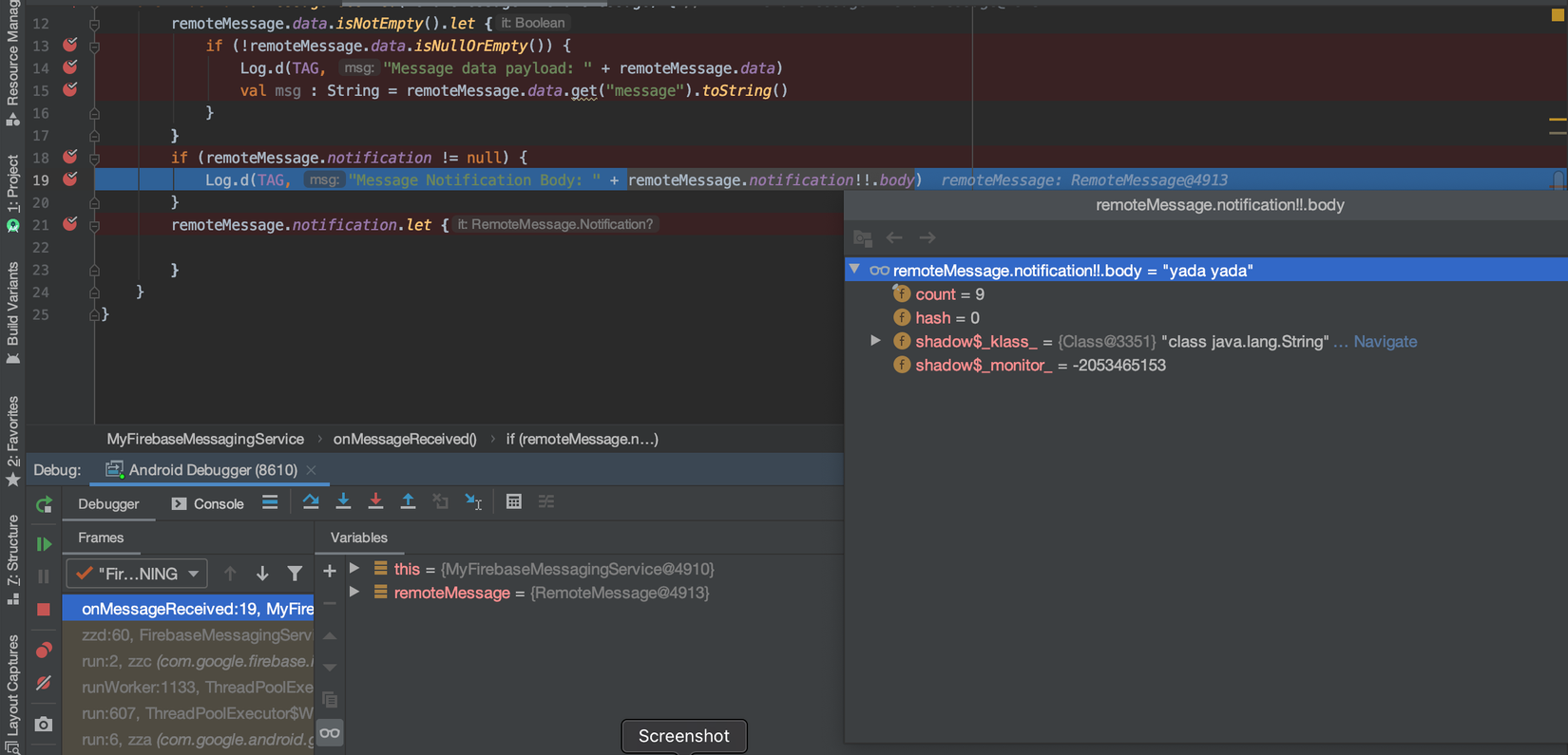Click the red Force Step Into icon
The height and width of the screenshot is (755, 1568).
click(x=375, y=502)
